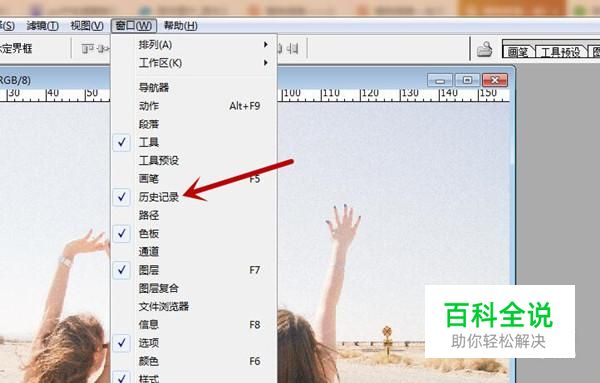Select 路径 in the window menu
600x383 pixels.
pos(194,215)
